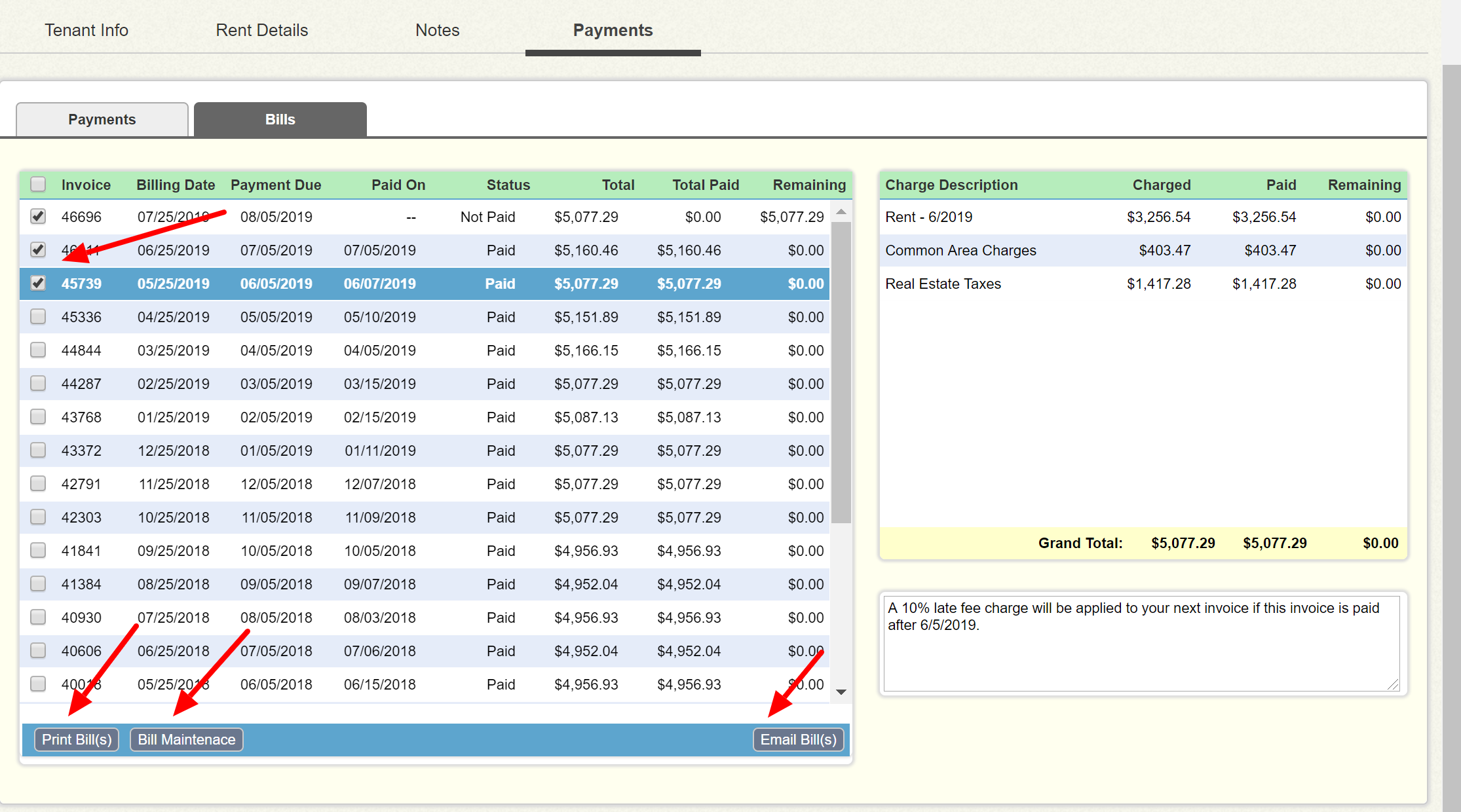
Task: Click the $1,417.28 charged amount
Action: pyautogui.click(x=1158, y=284)
